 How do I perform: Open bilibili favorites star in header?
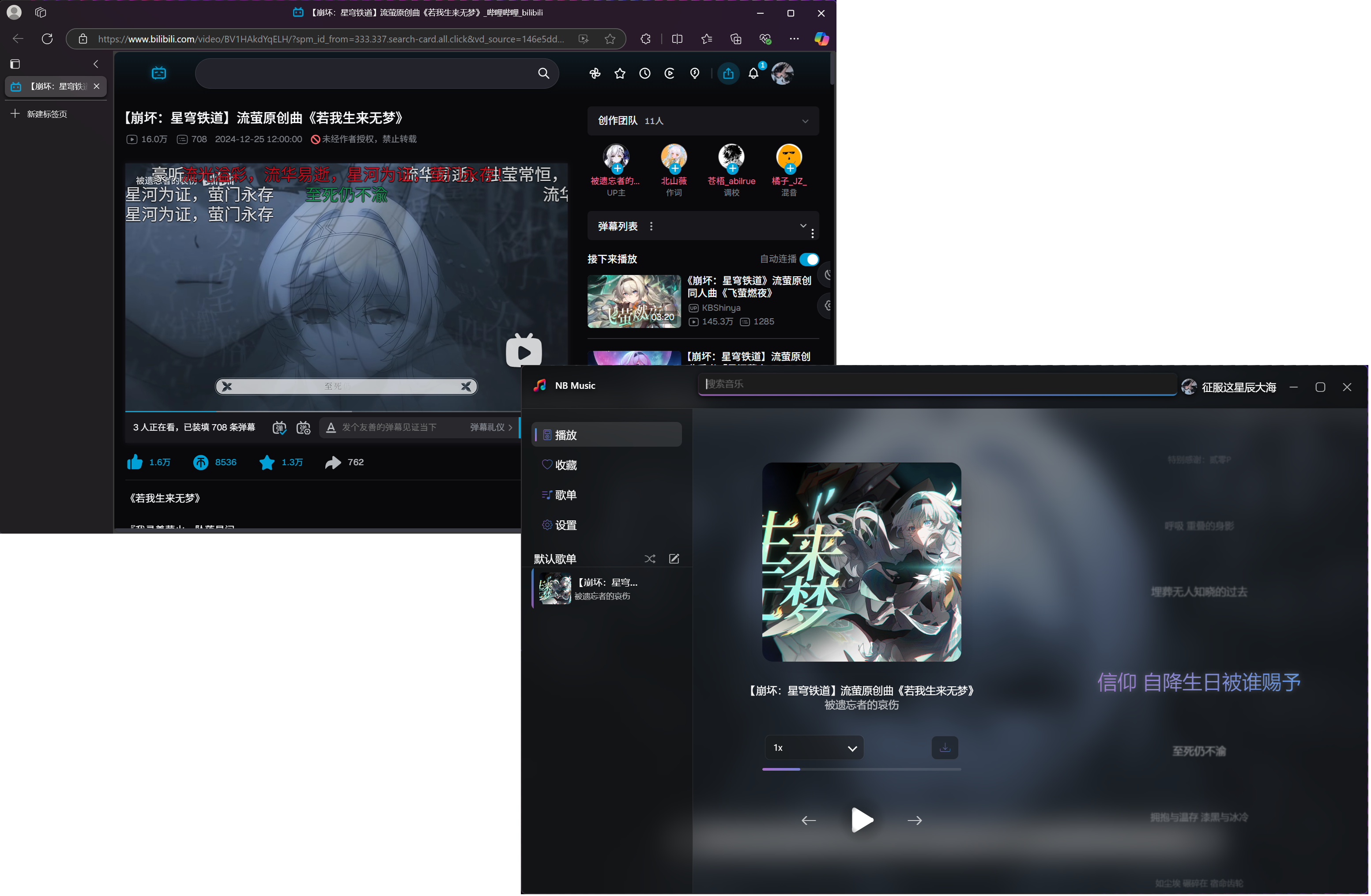tap(621, 73)
